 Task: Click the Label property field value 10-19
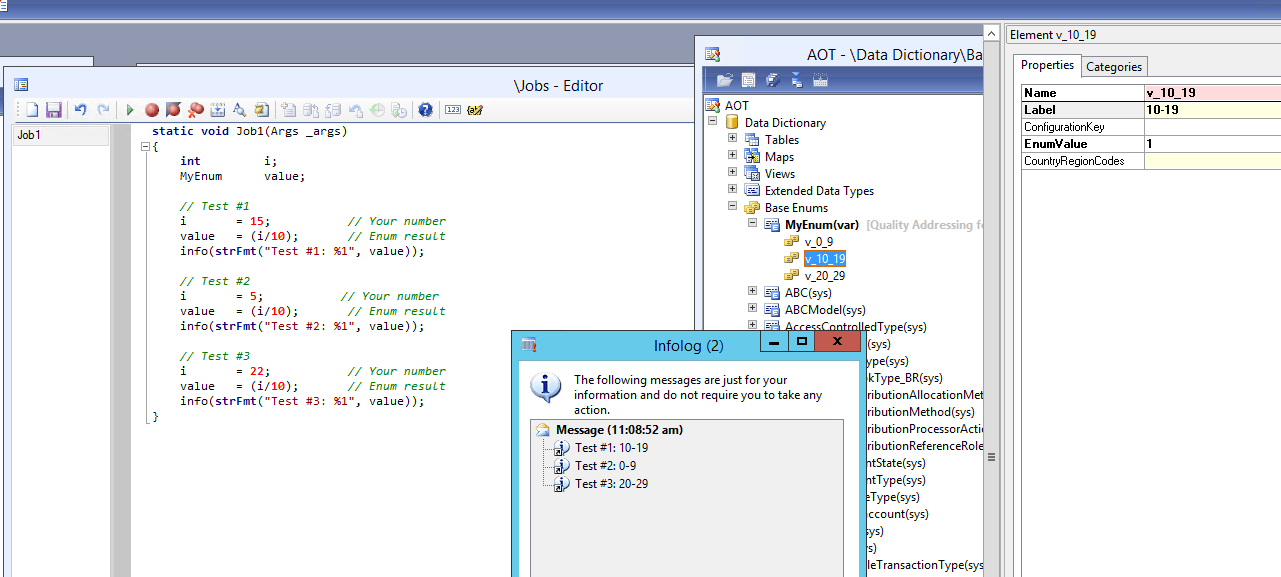1211,110
